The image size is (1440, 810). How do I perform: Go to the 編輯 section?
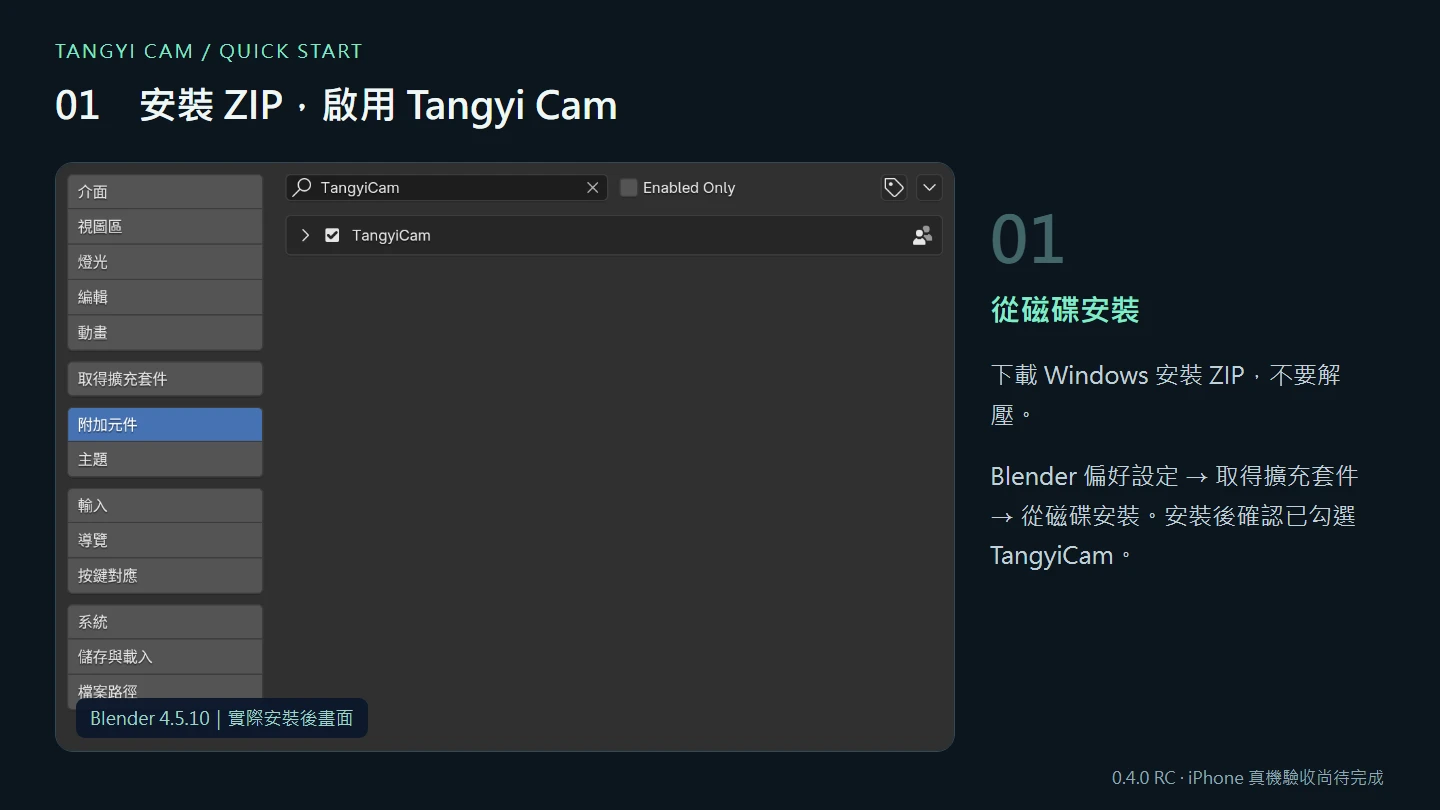[x=165, y=297]
